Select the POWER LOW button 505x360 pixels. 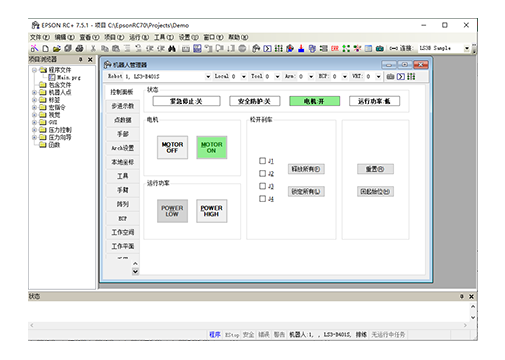[x=172, y=211]
